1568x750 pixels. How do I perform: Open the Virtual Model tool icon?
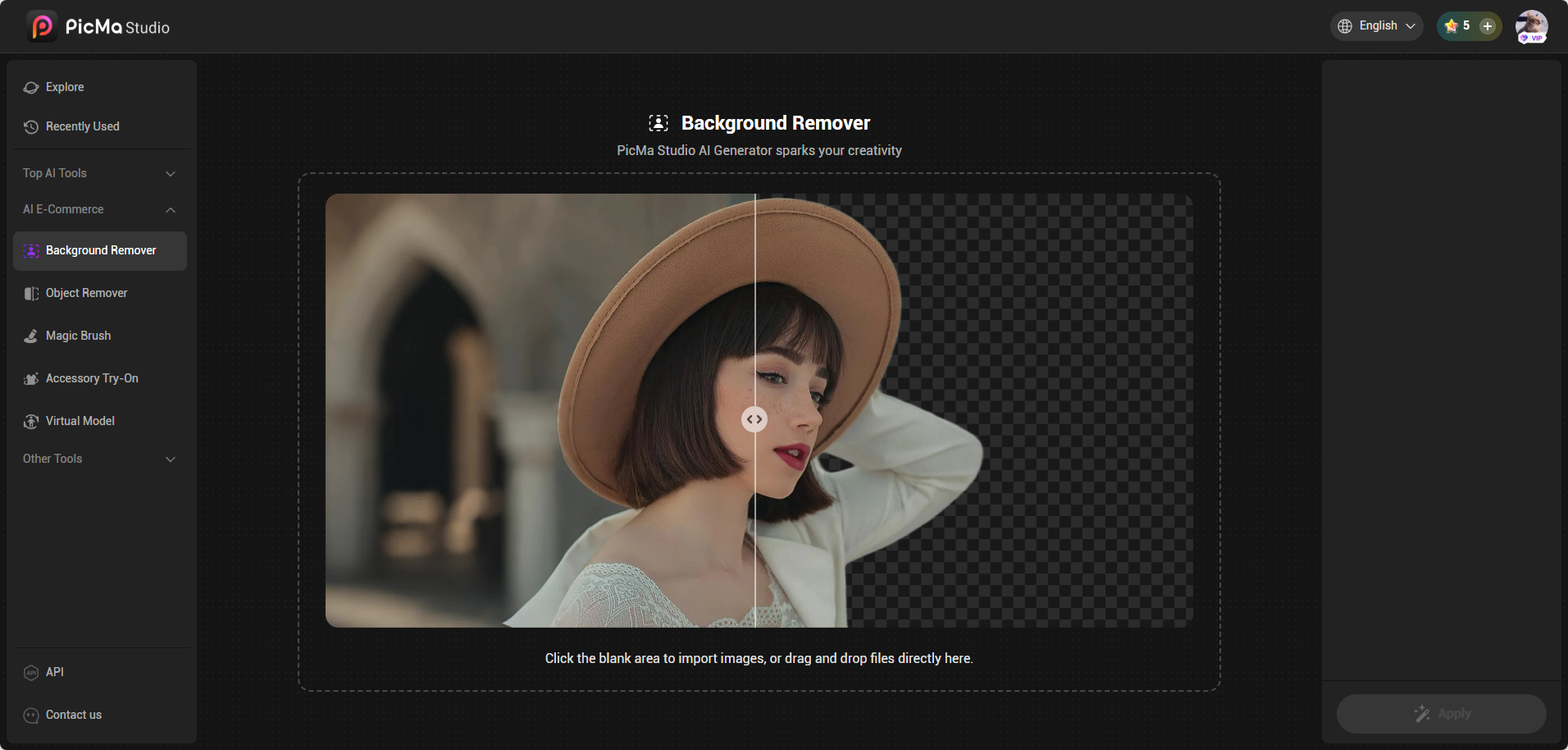point(31,421)
